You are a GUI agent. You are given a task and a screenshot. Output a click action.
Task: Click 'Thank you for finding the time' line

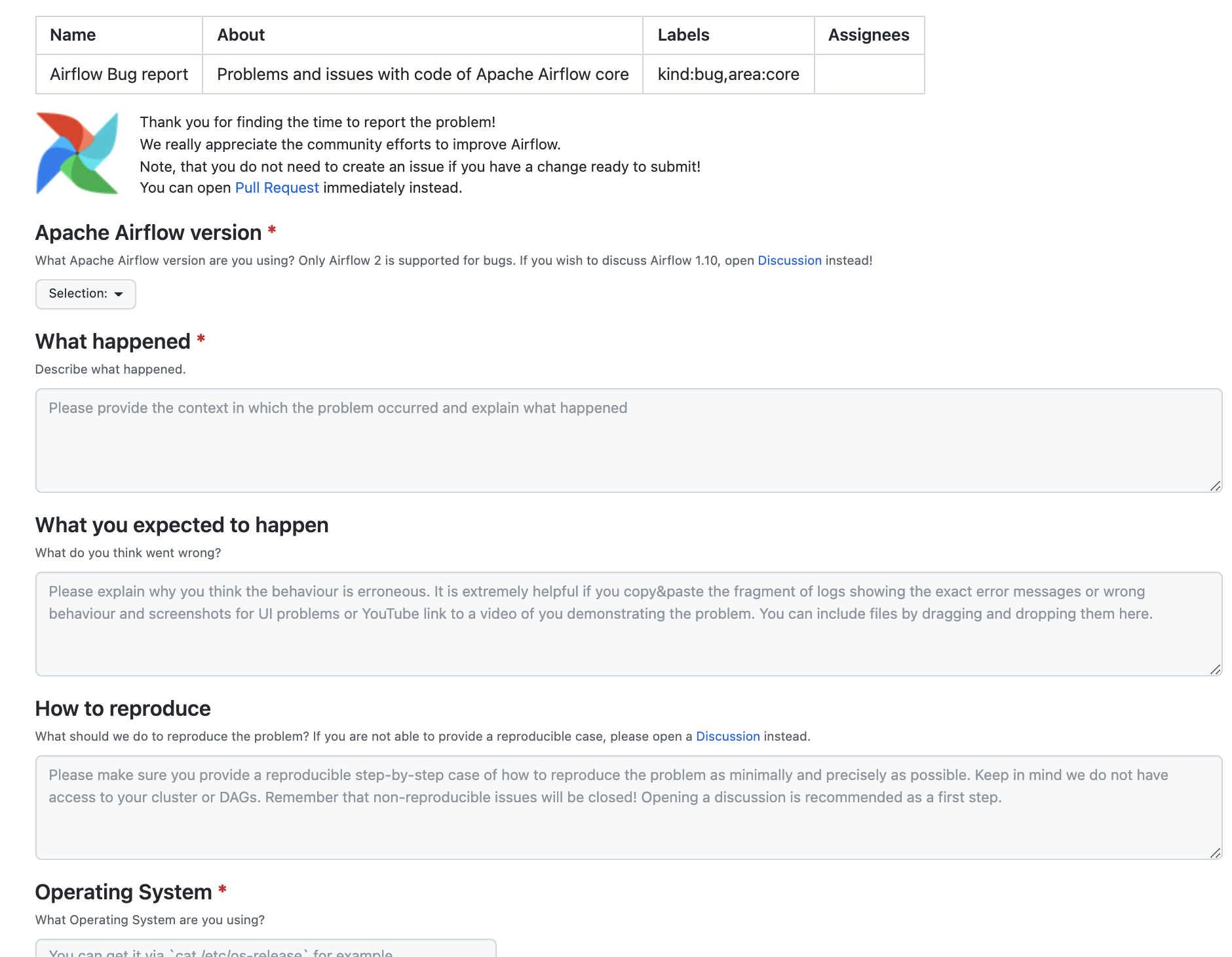[317, 122]
